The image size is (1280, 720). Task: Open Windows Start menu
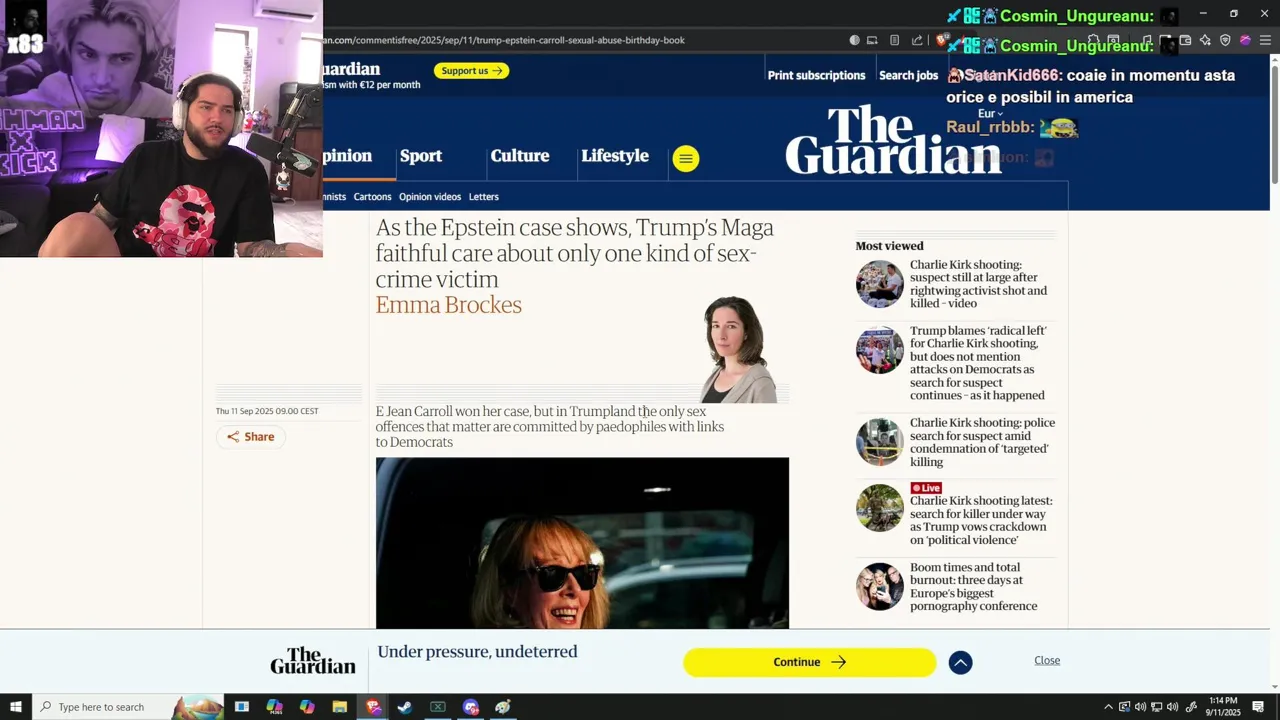pos(16,707)
